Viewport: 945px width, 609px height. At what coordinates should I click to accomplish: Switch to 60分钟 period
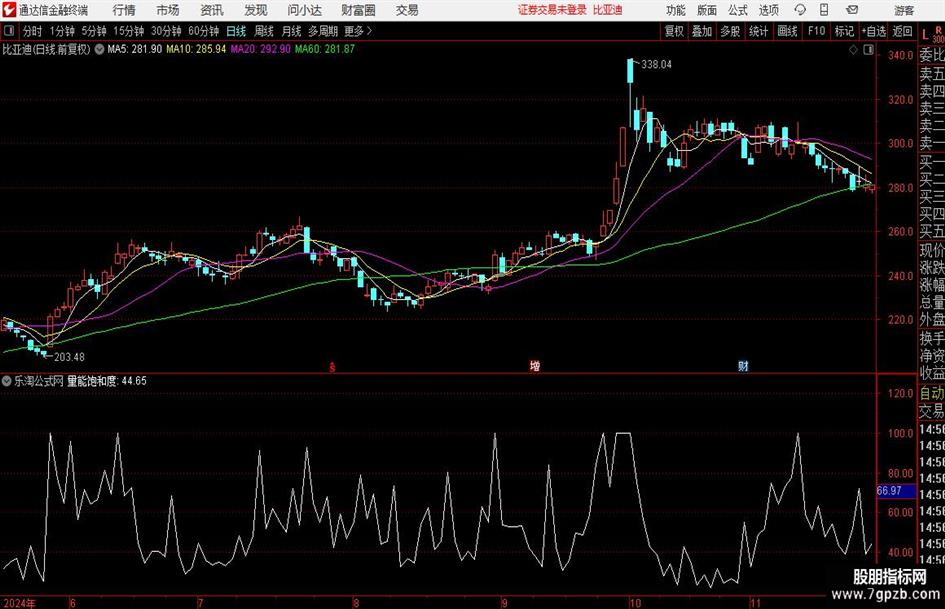pyautogui.click(x=204, y=31)
